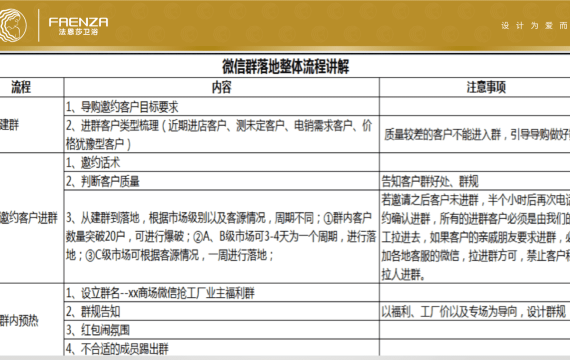Click the cell 1、设立群名--xx商场微信抢工厂业主福利群
Viewport: 570px width, 360px height.
click(x=221, y=292)
